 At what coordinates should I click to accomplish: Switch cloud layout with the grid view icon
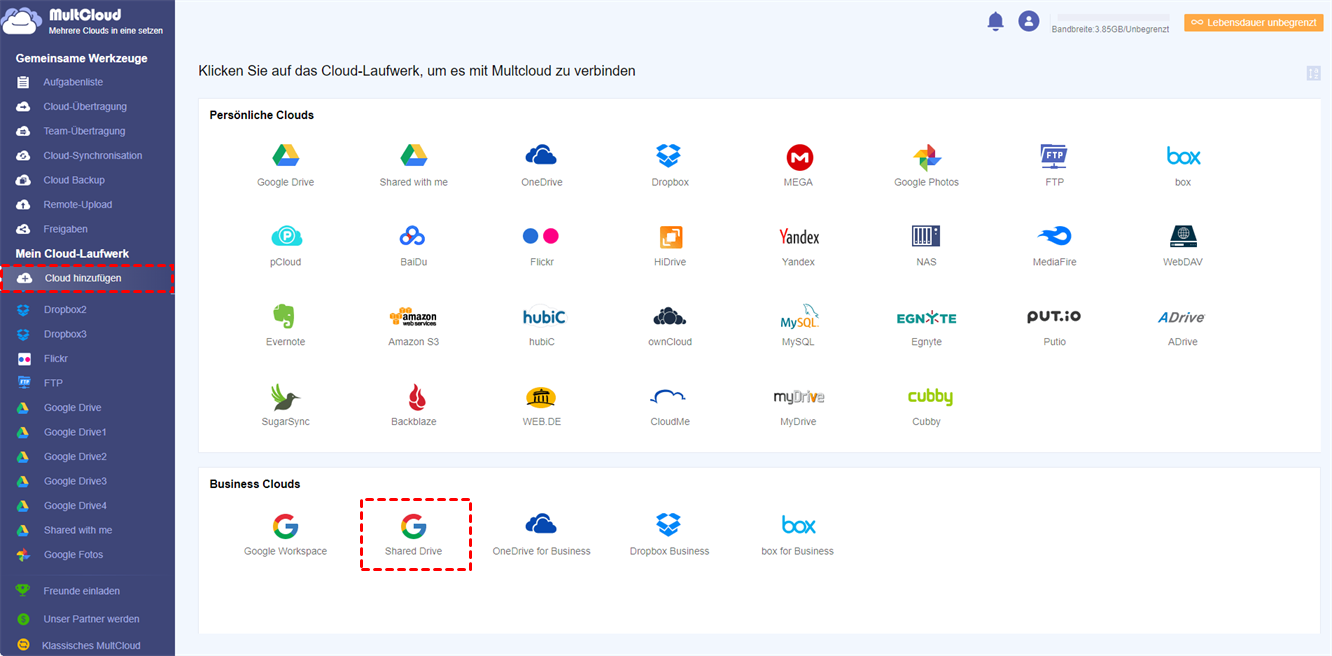click(x=1313, y=73)
